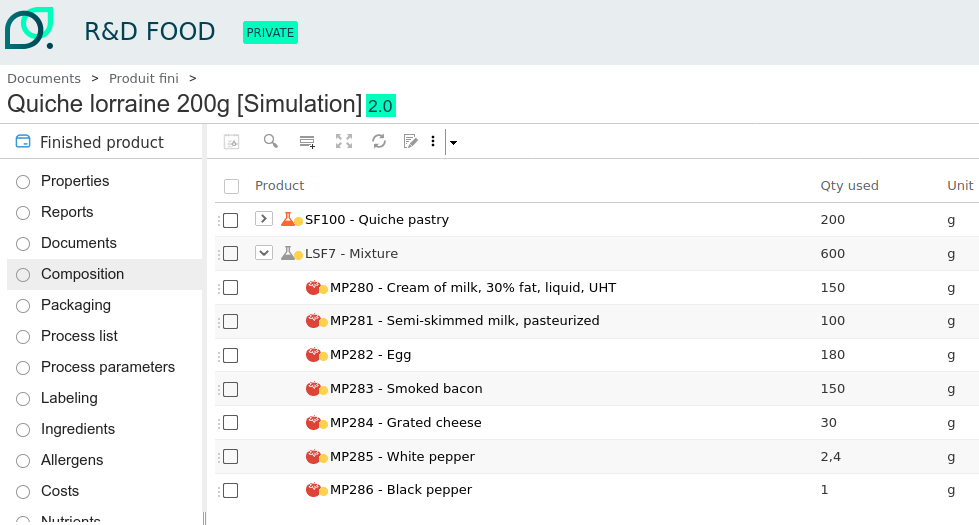Image resolution: width=979 pixels, height=525 pixels.
Task: Tick the checkbox for MP286 Black pepper
Action: [x=230, y=491]
